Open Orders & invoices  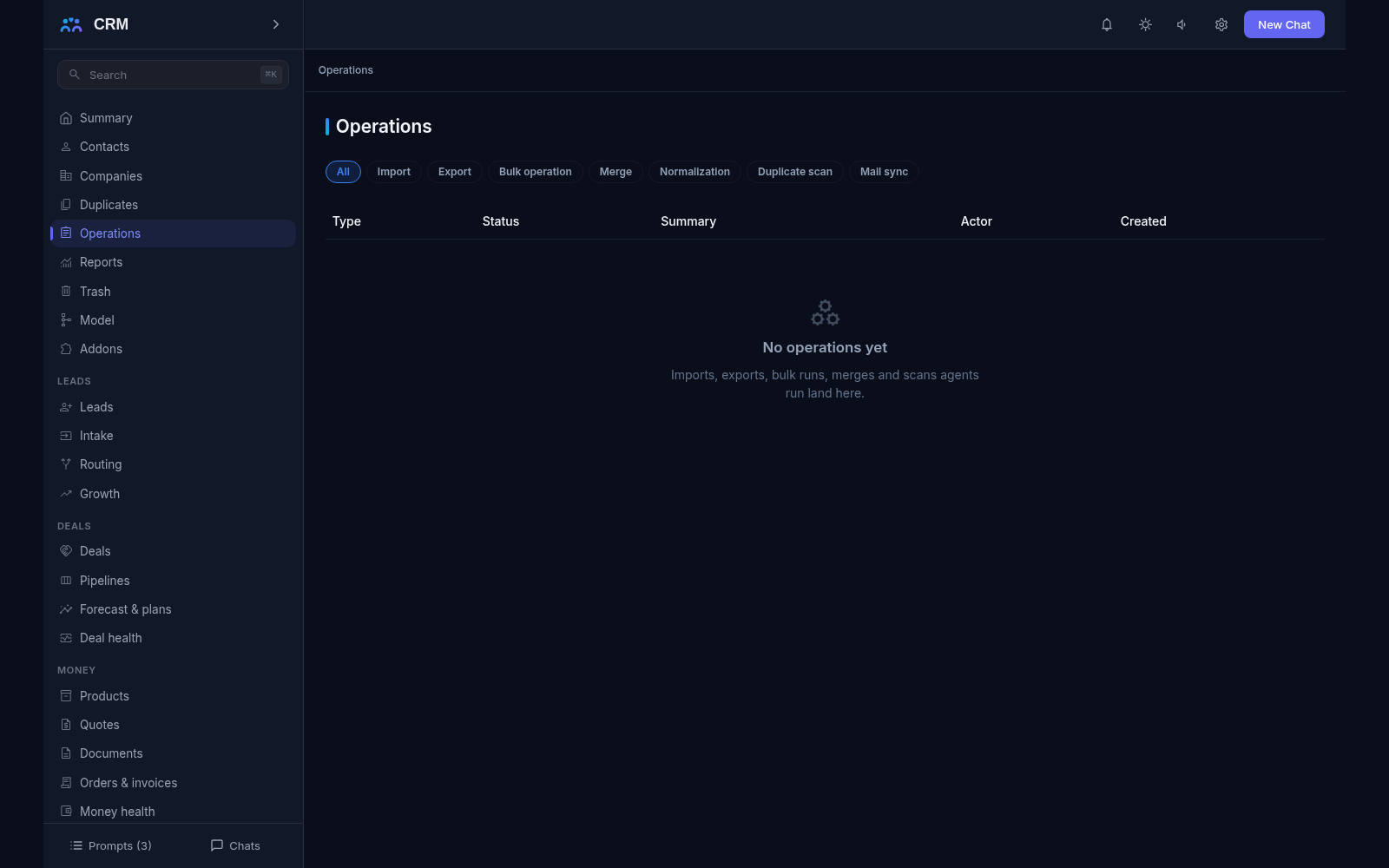[x=173, y=783]
